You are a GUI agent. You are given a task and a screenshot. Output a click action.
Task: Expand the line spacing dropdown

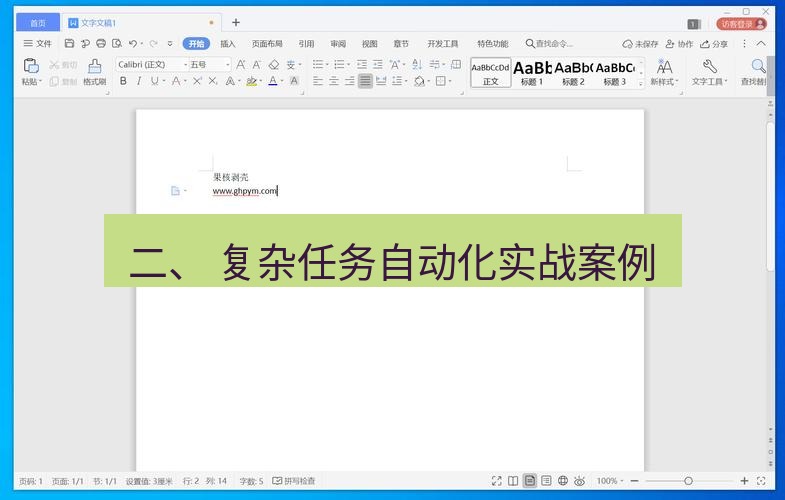click(406, 81)
